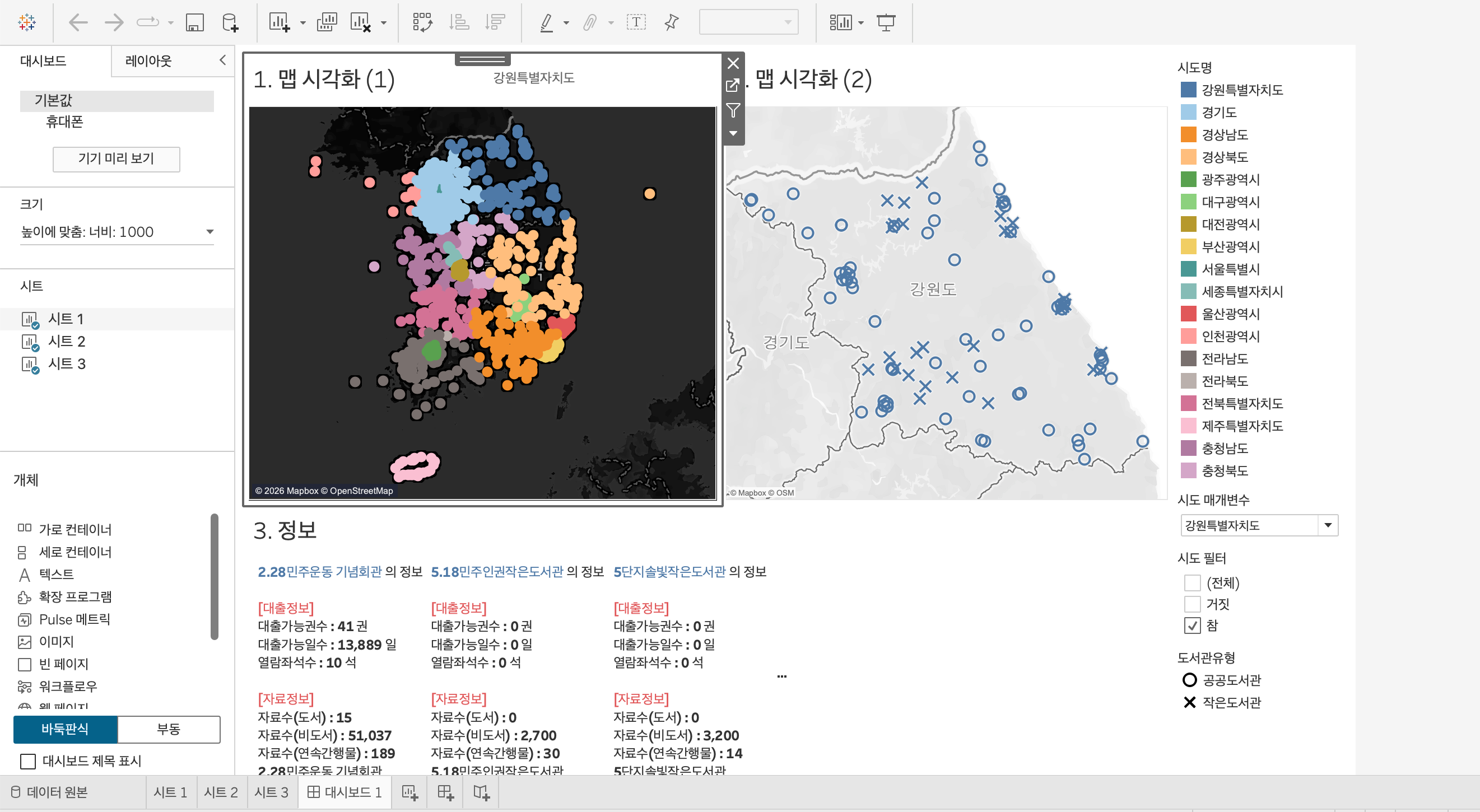Click the presentation mode icon
Screen dimensions: 1480x812
coord(885,23)
